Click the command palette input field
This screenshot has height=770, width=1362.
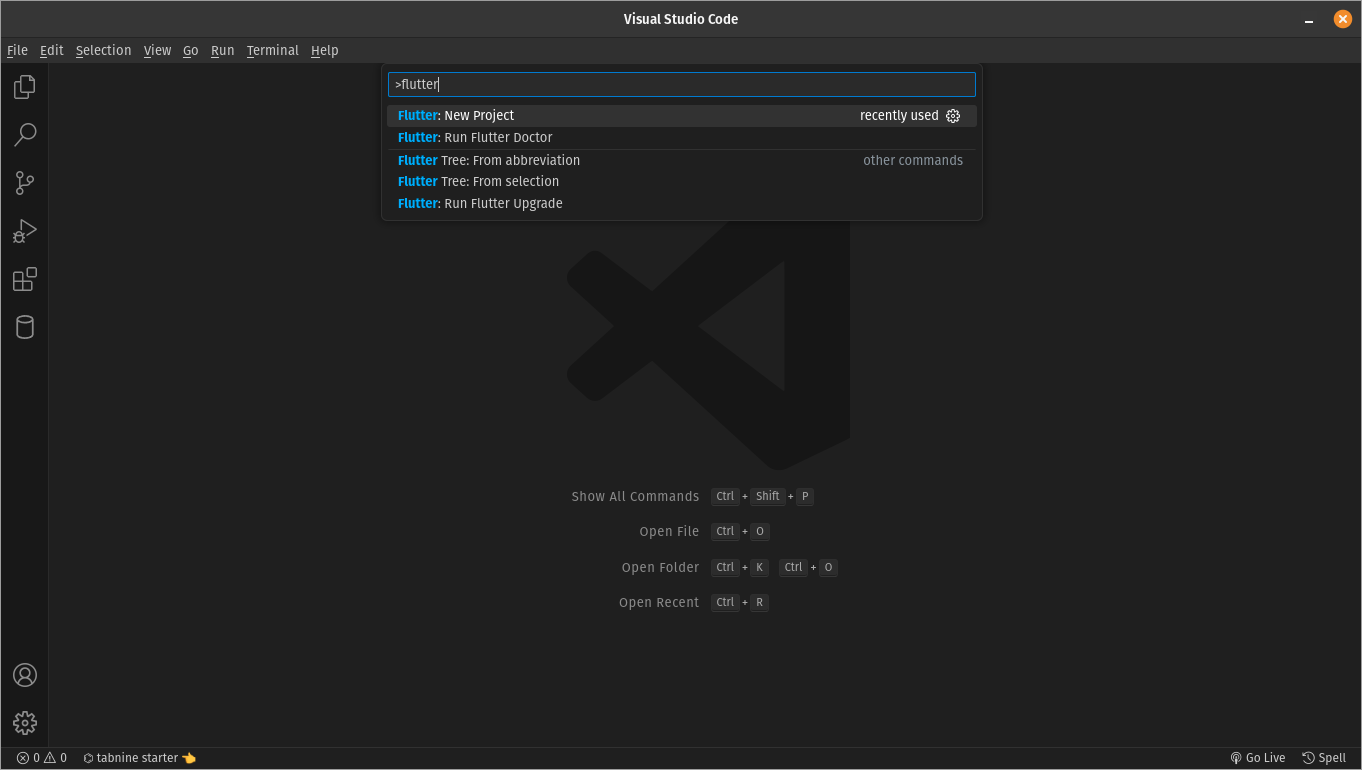pyautogui.click(x=682, y=84)
